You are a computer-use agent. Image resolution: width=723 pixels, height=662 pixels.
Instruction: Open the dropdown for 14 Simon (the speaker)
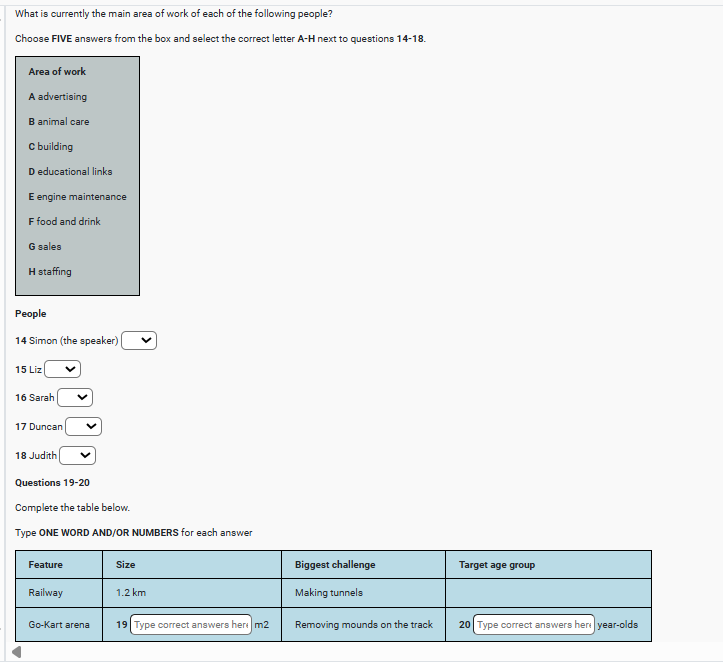[x=139, y=341]
